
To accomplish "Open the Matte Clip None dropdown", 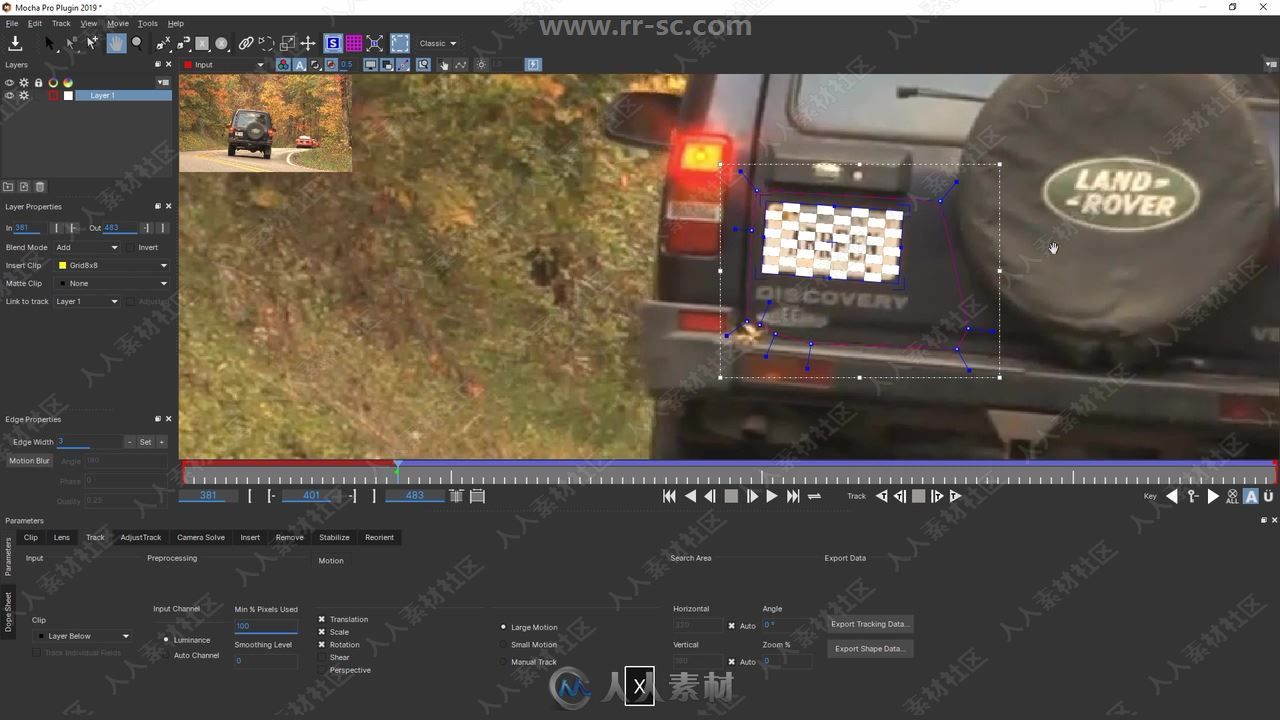I will 112,283.
